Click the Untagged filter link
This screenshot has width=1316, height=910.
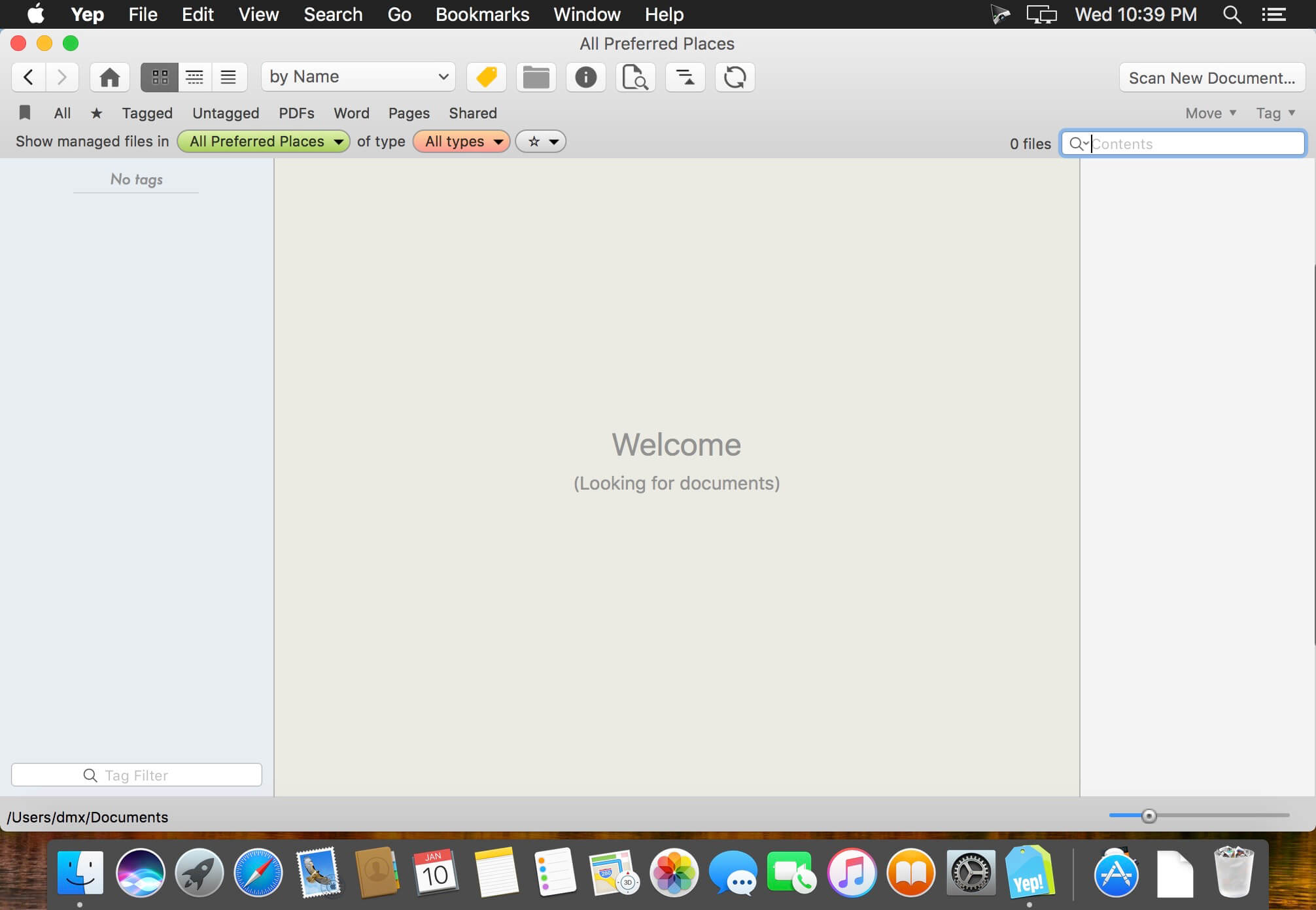226,113
